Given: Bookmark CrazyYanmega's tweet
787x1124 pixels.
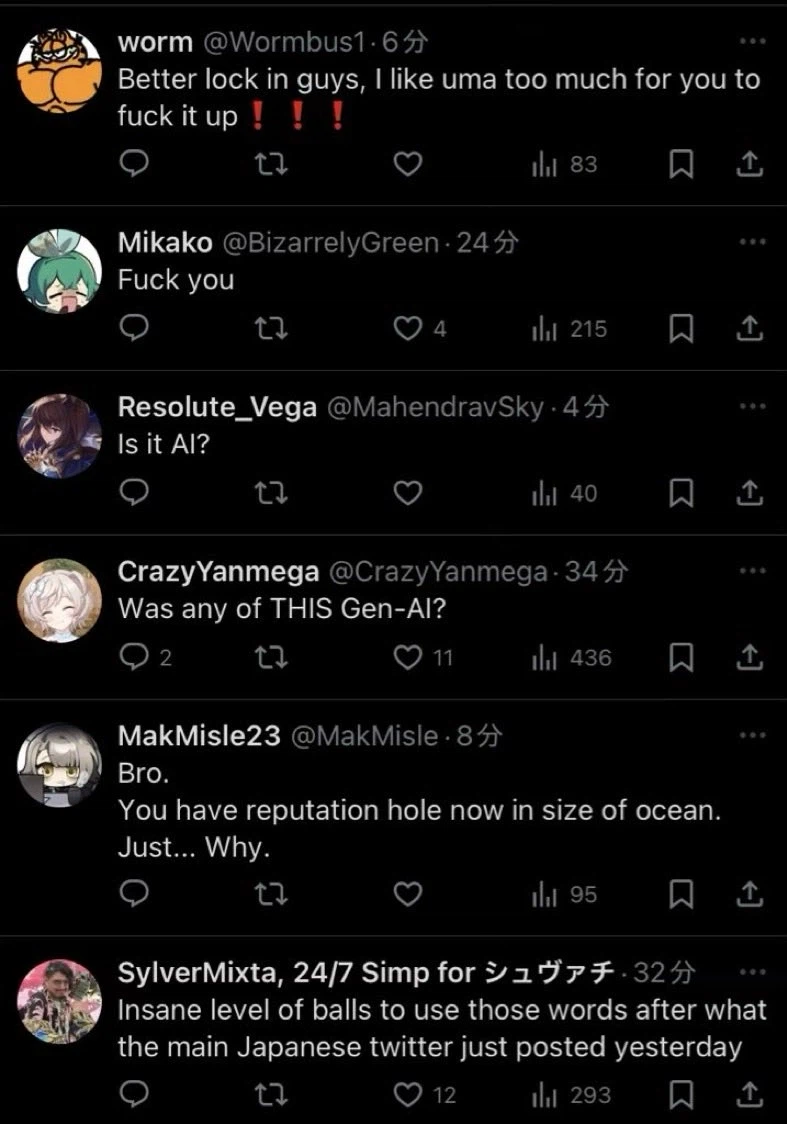Looking at the screenshot, I should coord(681,658).
